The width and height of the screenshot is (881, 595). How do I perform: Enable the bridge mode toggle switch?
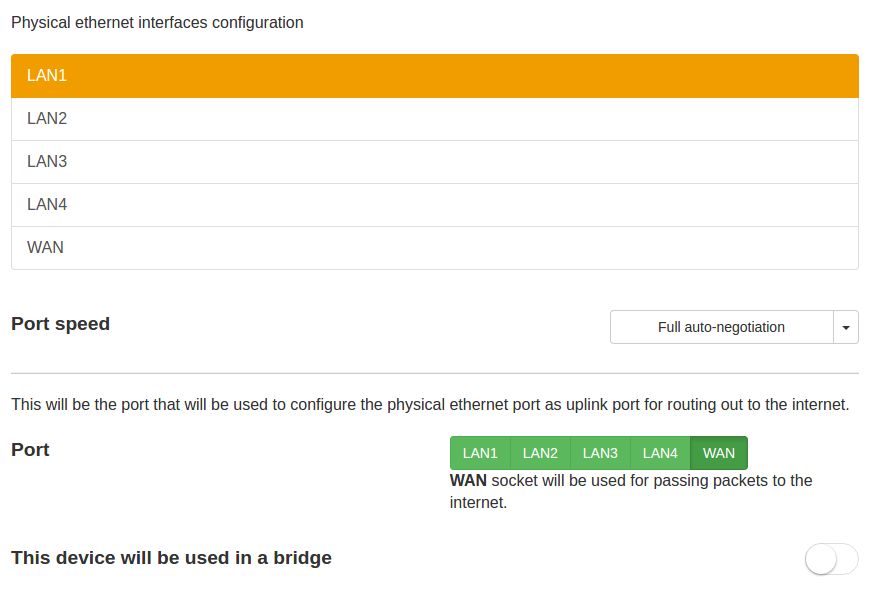(831, 559)
